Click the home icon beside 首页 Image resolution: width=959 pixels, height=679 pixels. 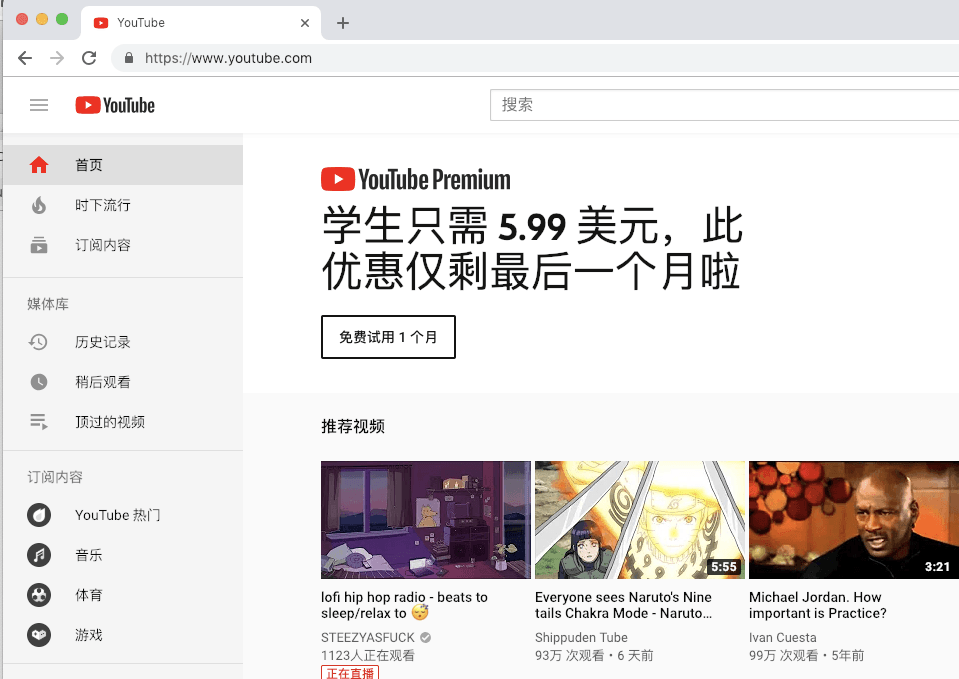point(39,165)
